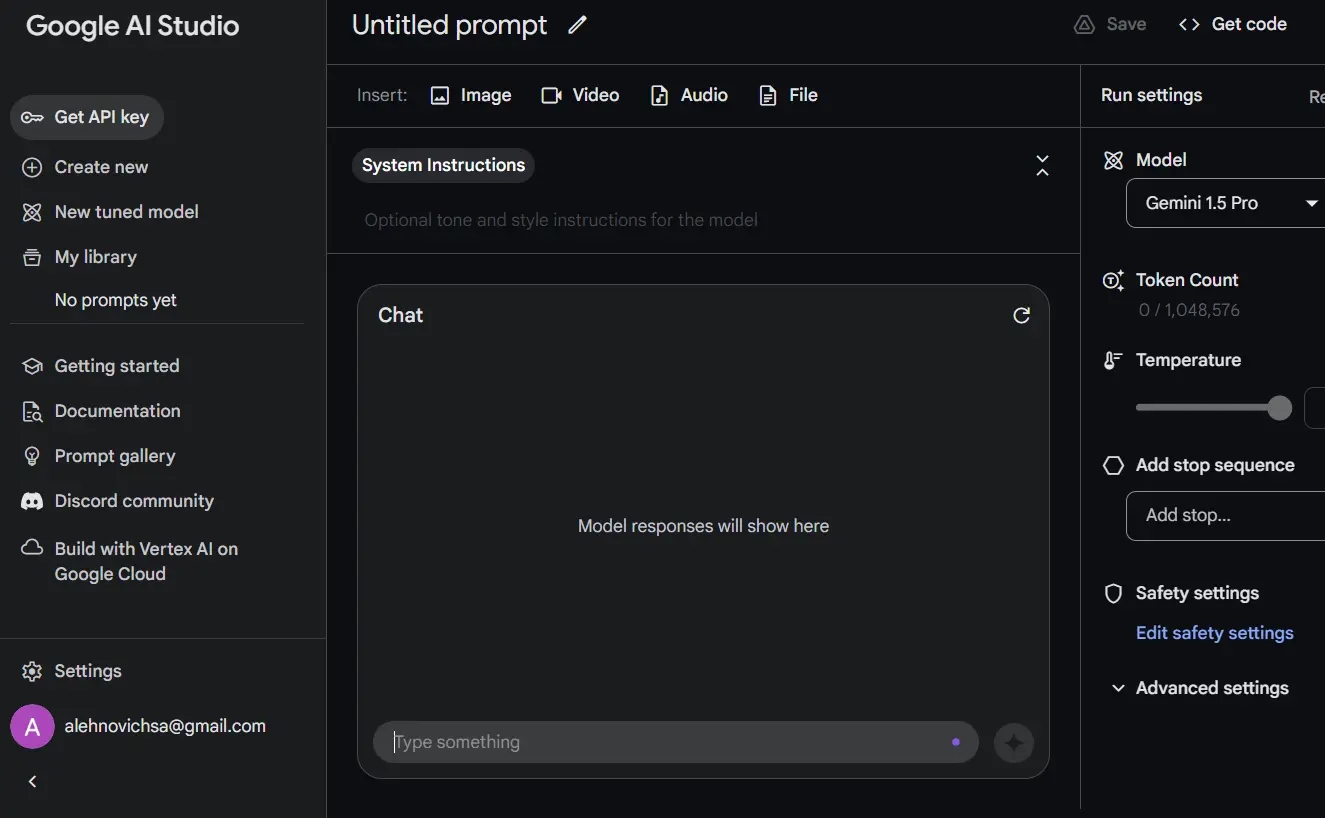Click the pencil icon to rename the prompt
1325x818 pixels.
577,26
